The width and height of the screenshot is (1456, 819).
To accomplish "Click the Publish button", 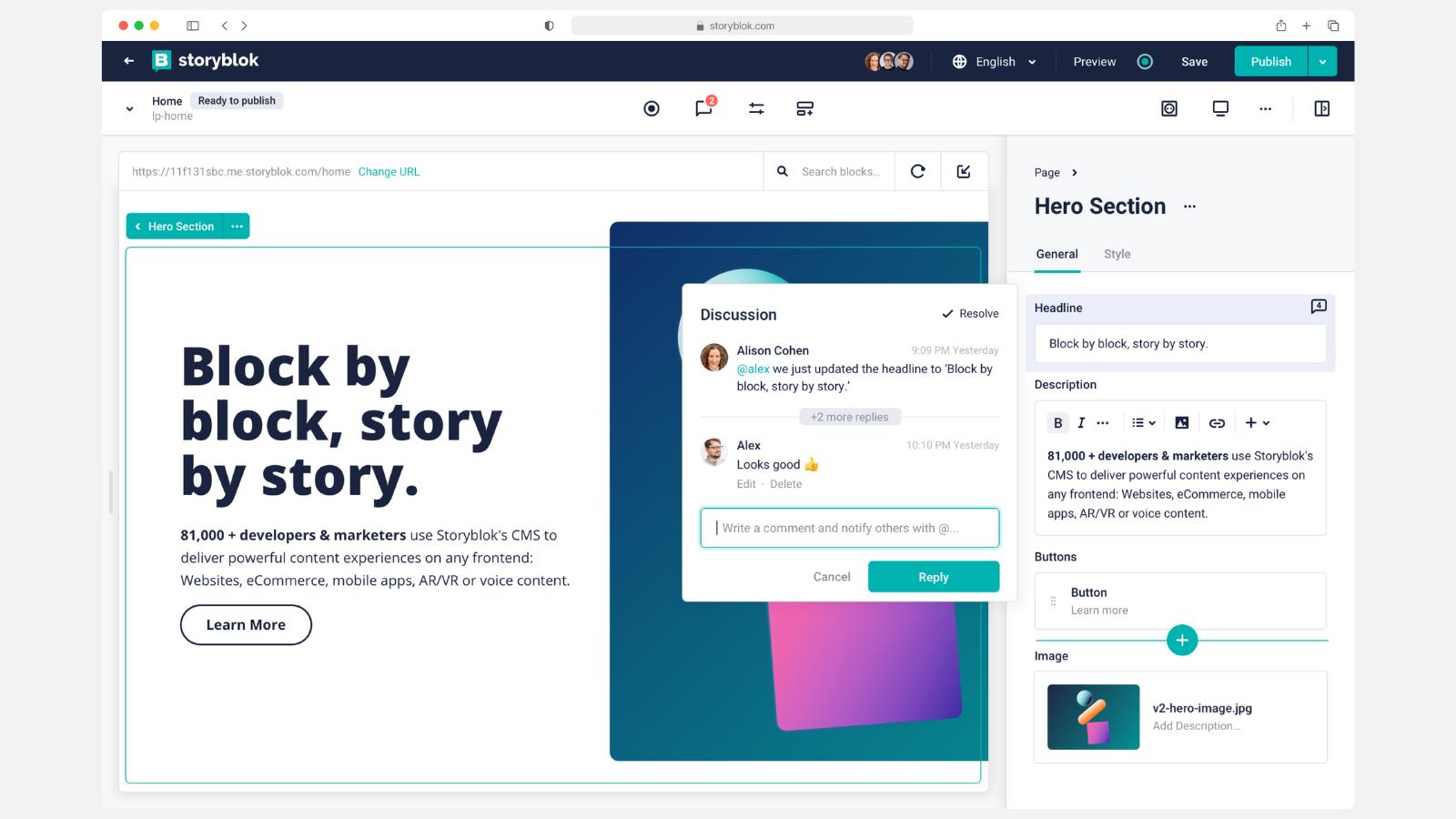I will (1270, 62).
